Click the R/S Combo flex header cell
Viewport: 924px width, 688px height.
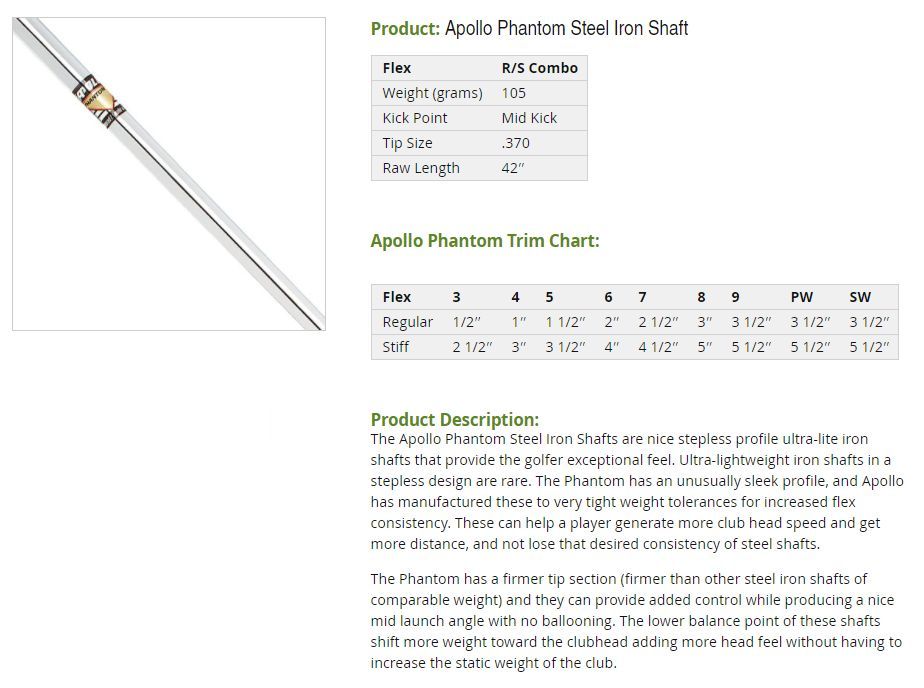coord(539,68)
